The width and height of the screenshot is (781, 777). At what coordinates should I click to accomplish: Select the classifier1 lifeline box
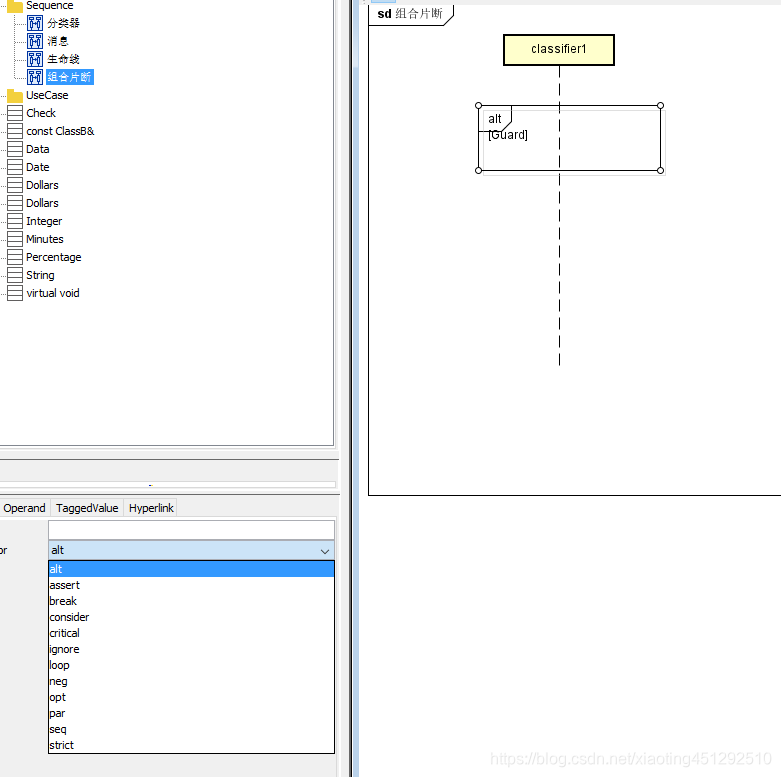click(559, 50)
